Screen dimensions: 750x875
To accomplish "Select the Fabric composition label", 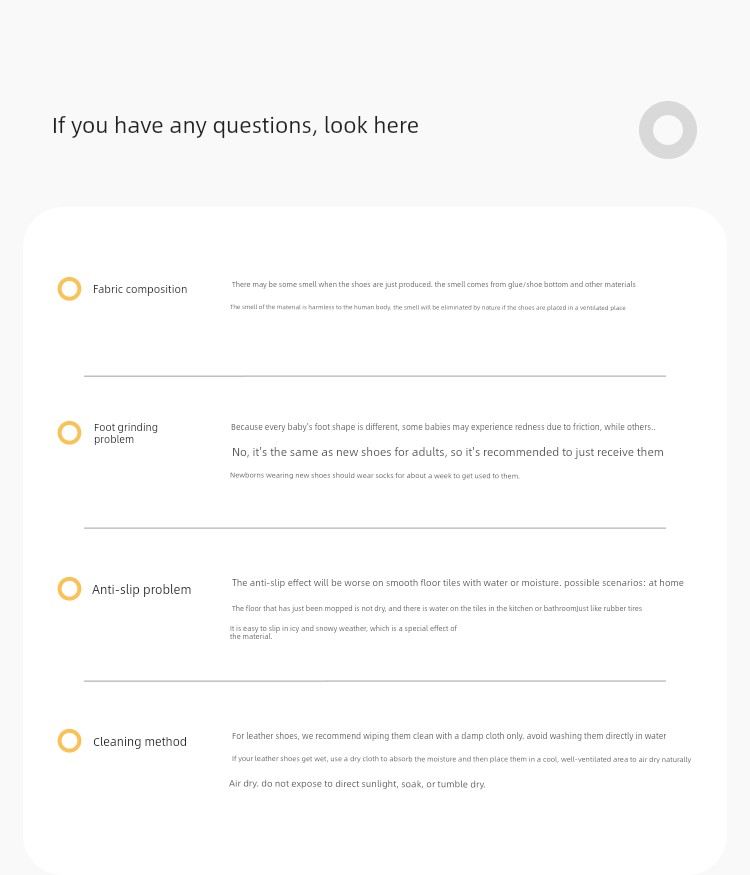I will (x=140, y=289).
